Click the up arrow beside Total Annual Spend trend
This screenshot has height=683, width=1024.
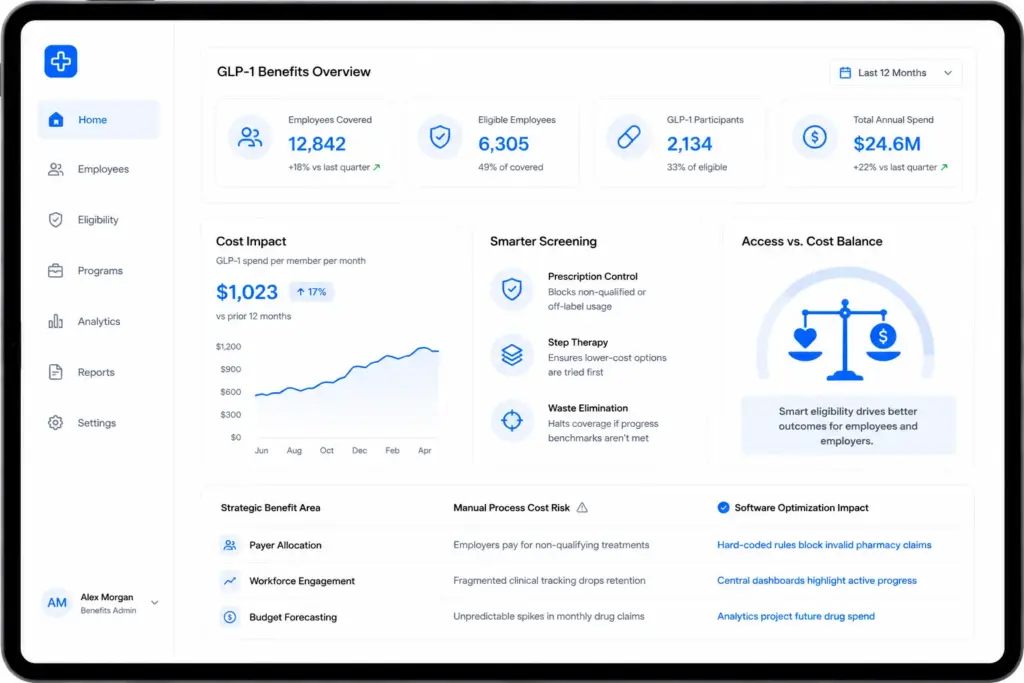944,167
